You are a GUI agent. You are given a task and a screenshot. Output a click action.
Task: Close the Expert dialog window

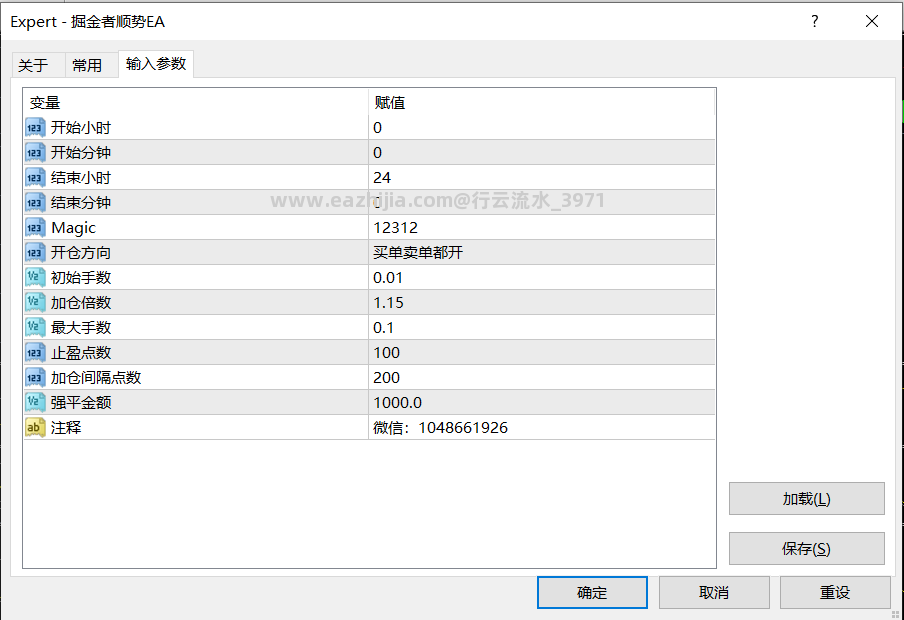point(872,21)
